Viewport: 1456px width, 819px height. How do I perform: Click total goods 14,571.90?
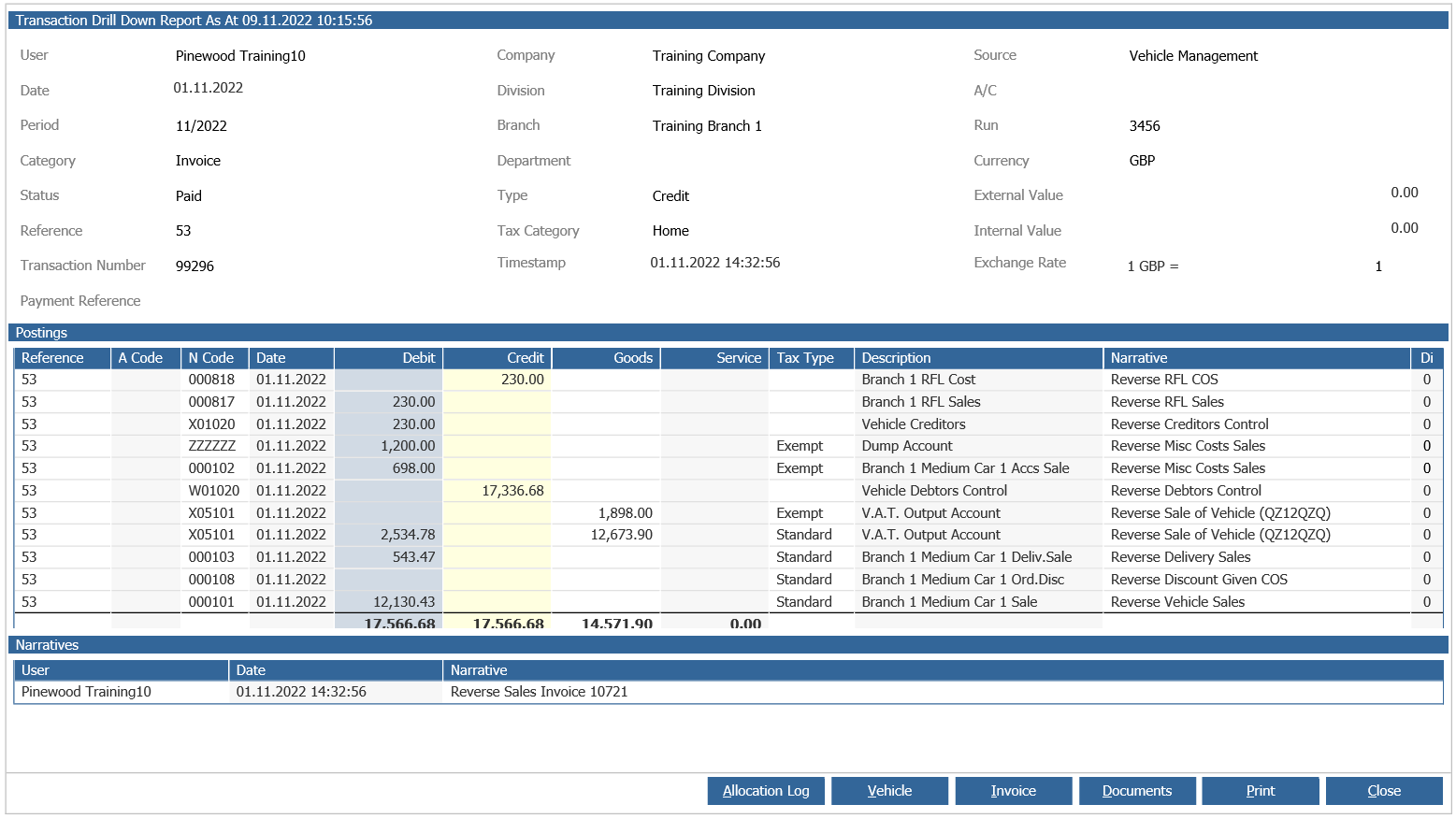coord(616,624)
